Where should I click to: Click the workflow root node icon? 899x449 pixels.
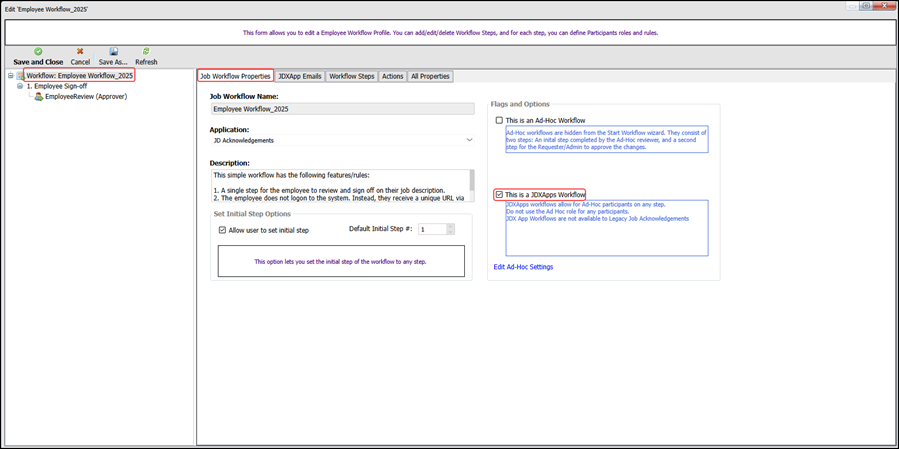point(19,76)
